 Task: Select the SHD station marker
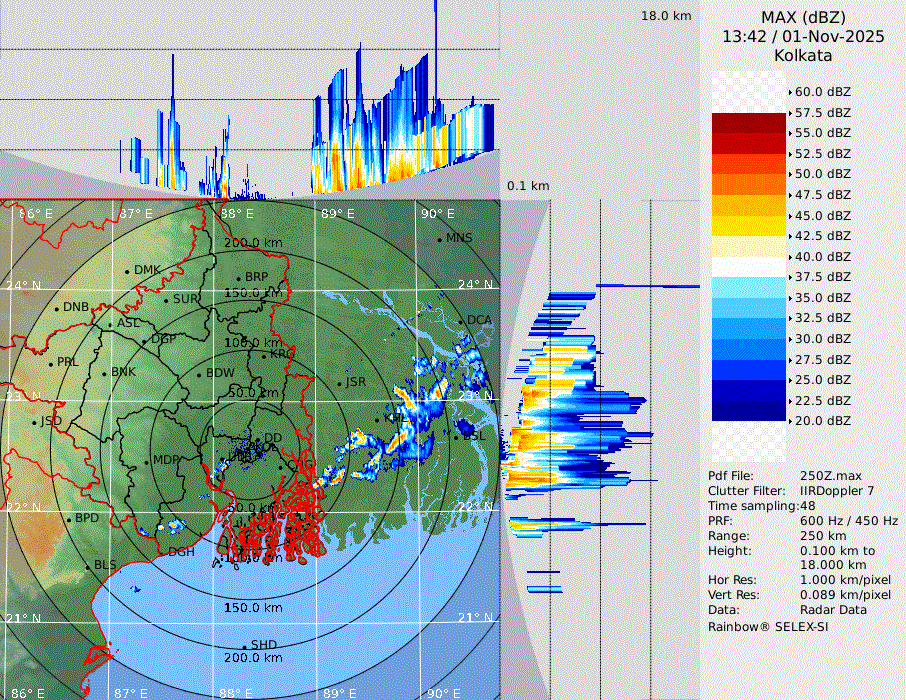245,646
